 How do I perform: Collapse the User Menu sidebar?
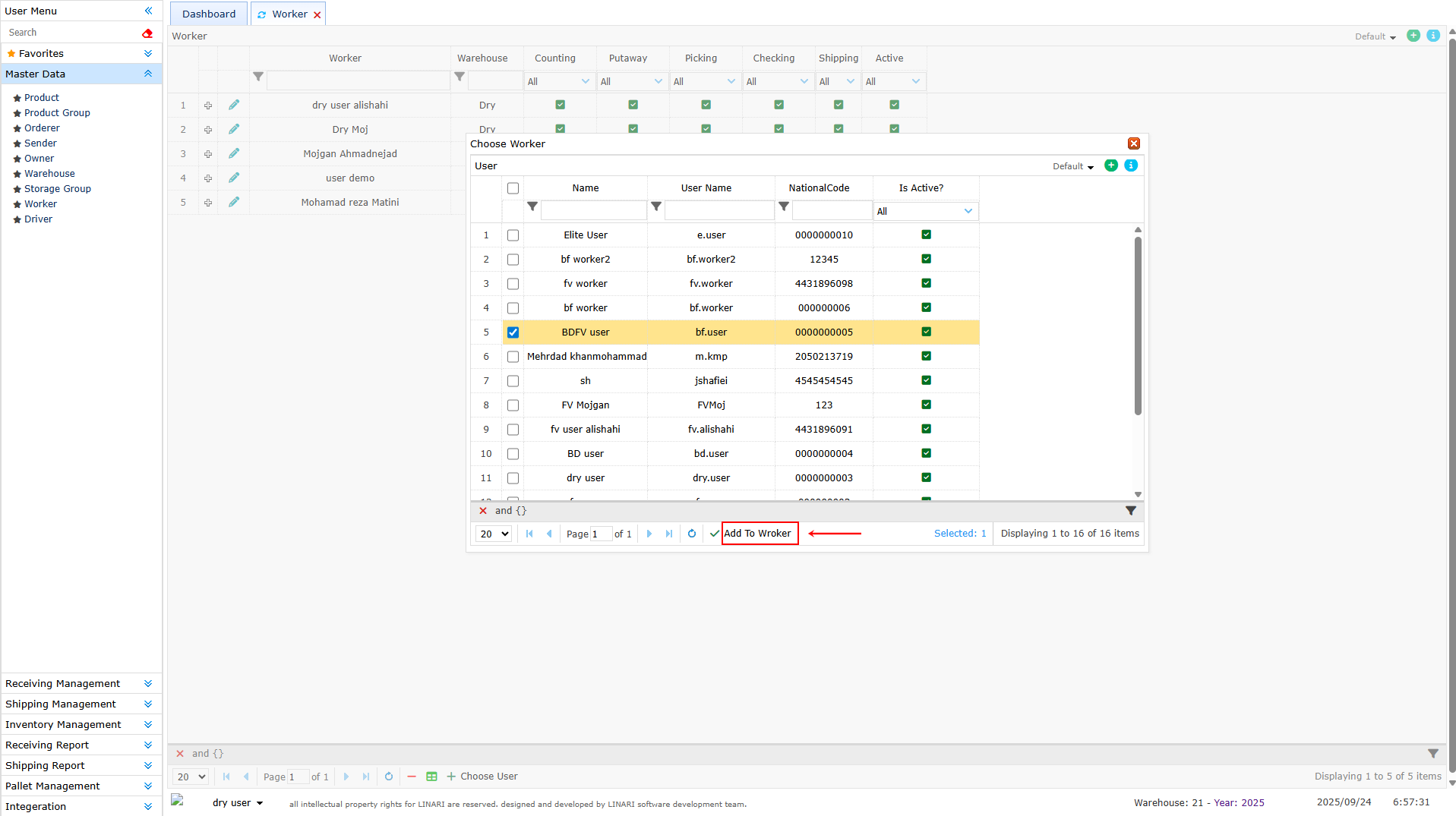click(x=148, y=11)
